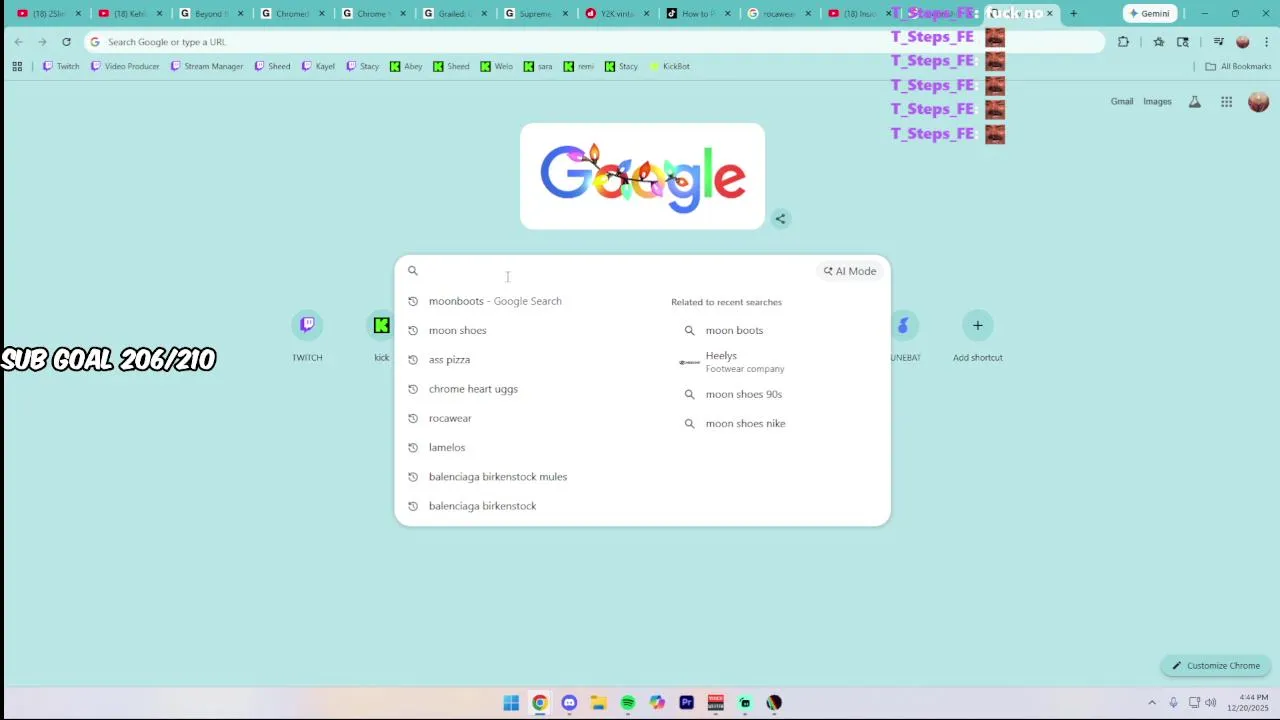Open the Windows Start menu
This screenshot has width=1280, height=720.
pyautogui.click(x=511, y=703)
